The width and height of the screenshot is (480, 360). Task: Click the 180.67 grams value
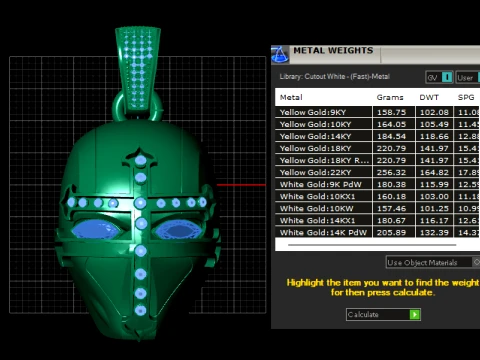[x=391, y=220]
